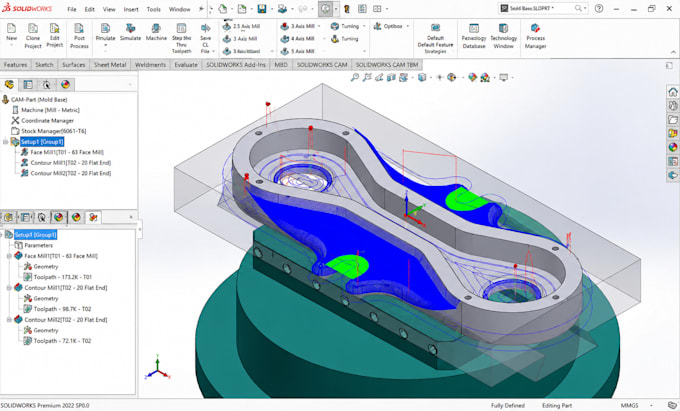Click the Save icon in the title bar
Viewport: 680px width, 411px height.
tap(262, 9)
